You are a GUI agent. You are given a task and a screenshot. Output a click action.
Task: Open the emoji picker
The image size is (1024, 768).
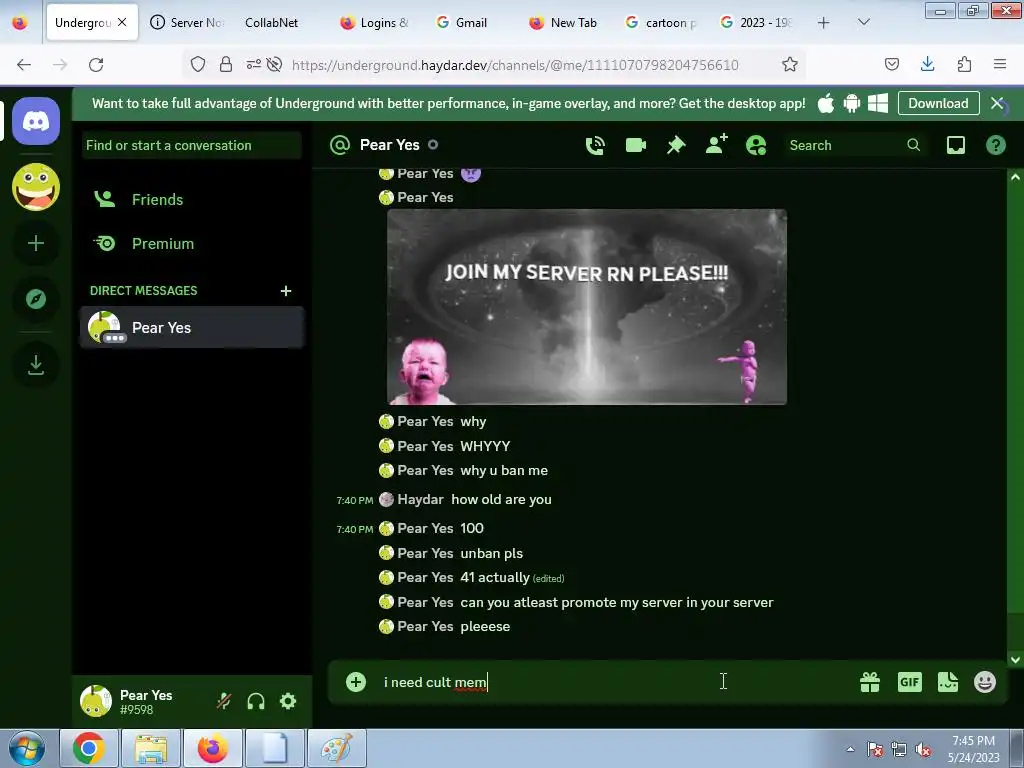[985, 682]
